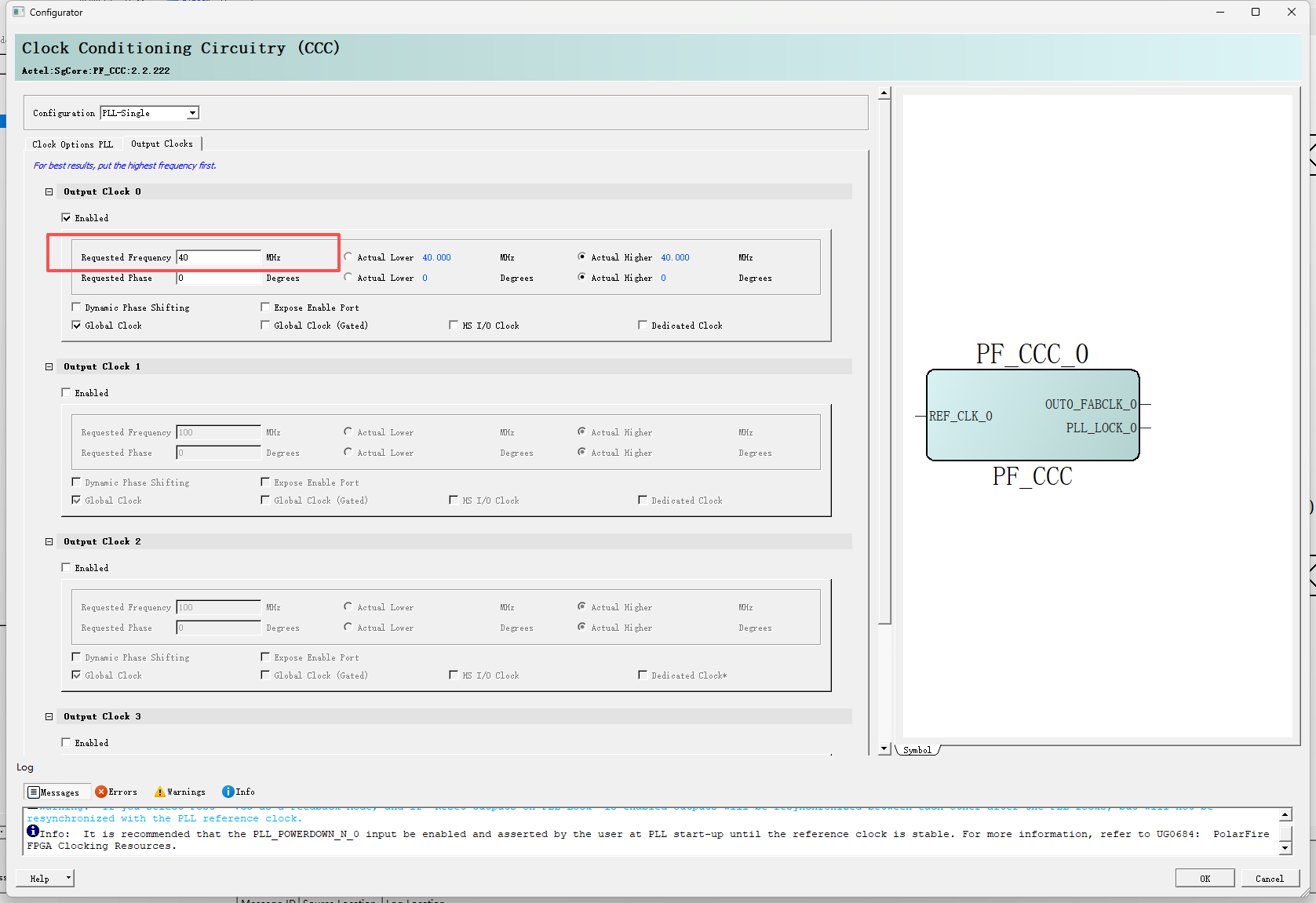The image size is (1316, 903).
Task: Click the 'For best results' hint text
Action: click(125, 166)
